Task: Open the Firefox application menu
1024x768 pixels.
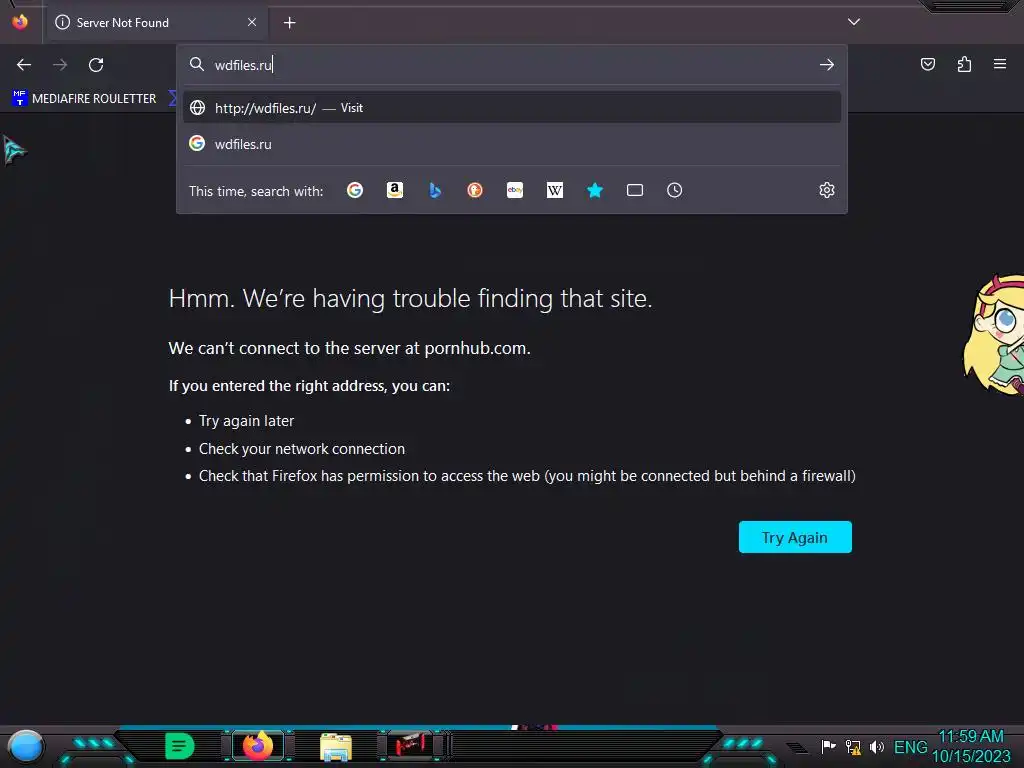Action: (x=1000, y=64)
